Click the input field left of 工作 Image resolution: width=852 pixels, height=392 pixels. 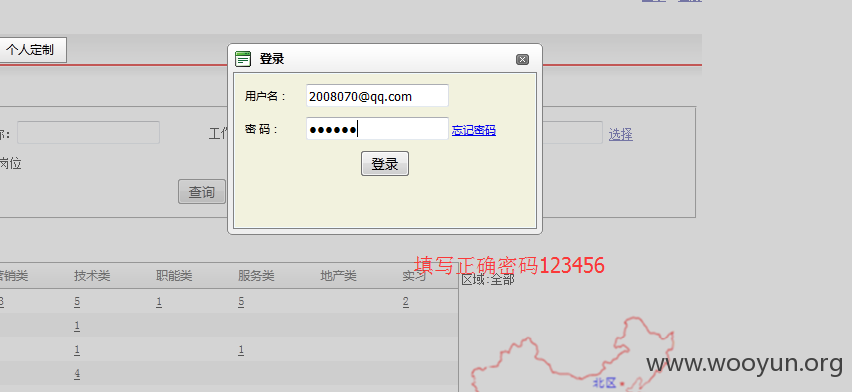[89, 133]
